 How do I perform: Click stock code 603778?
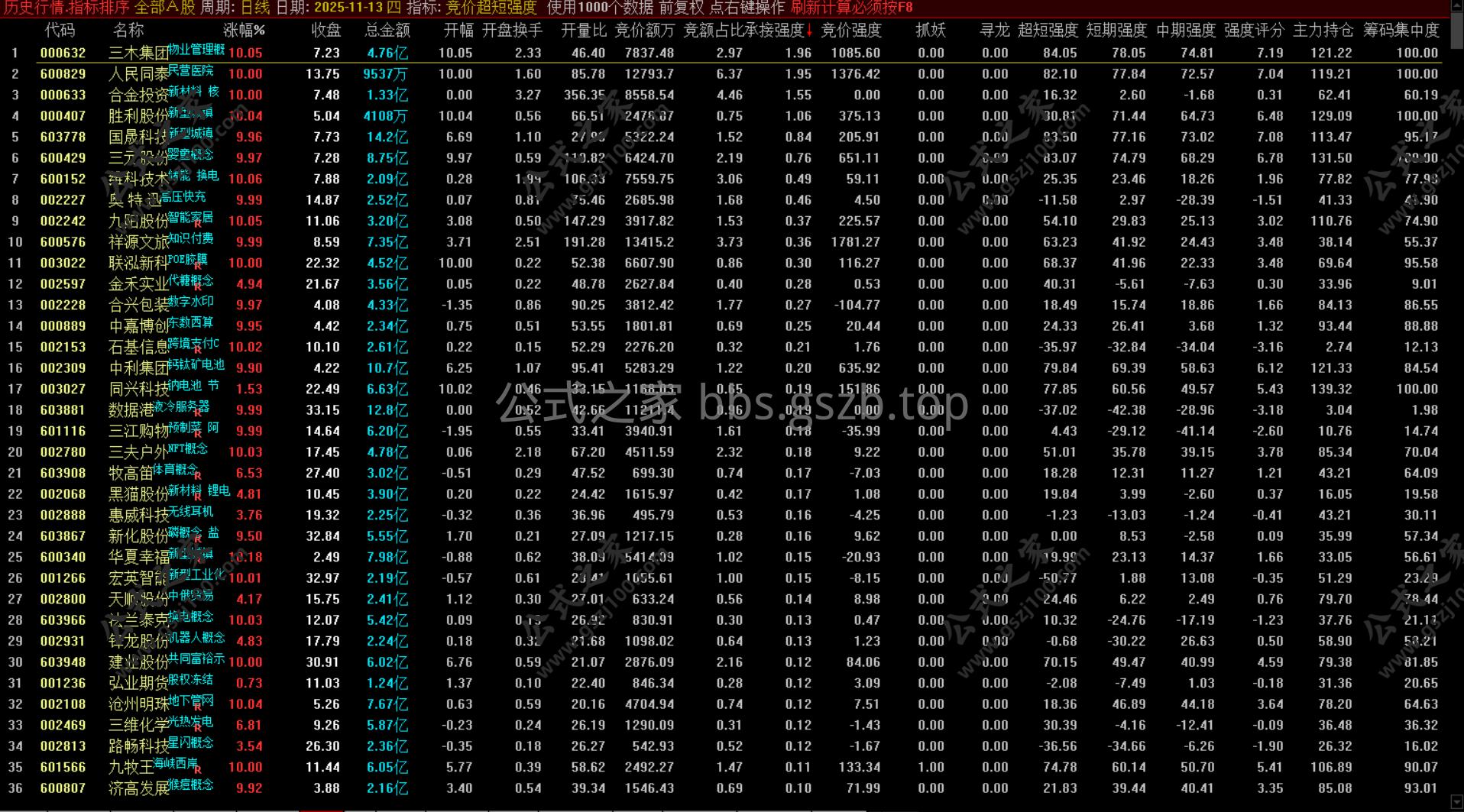[x=63, y=137]
